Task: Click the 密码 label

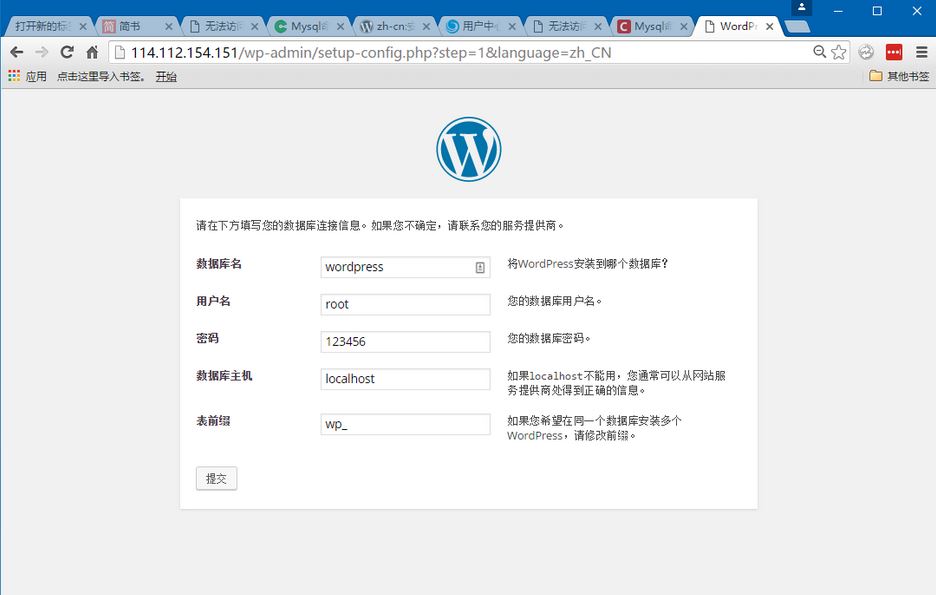Action: point(207,338)
